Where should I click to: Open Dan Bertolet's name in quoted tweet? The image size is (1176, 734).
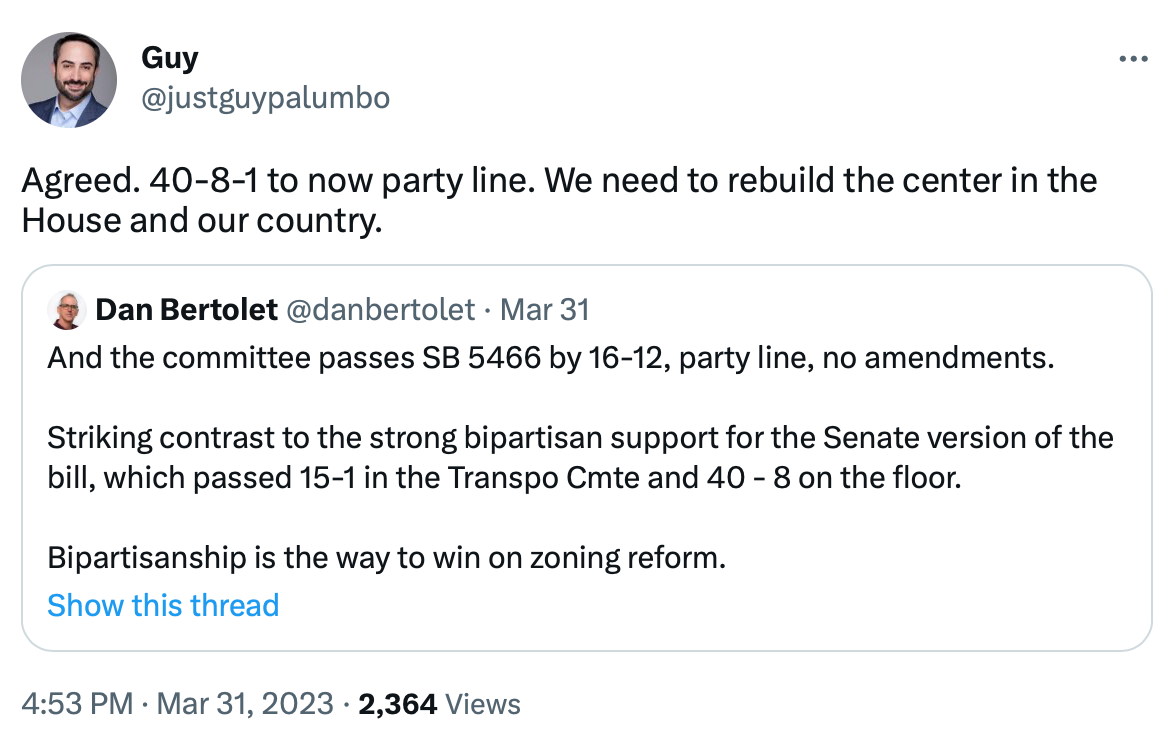click(186, 310)
